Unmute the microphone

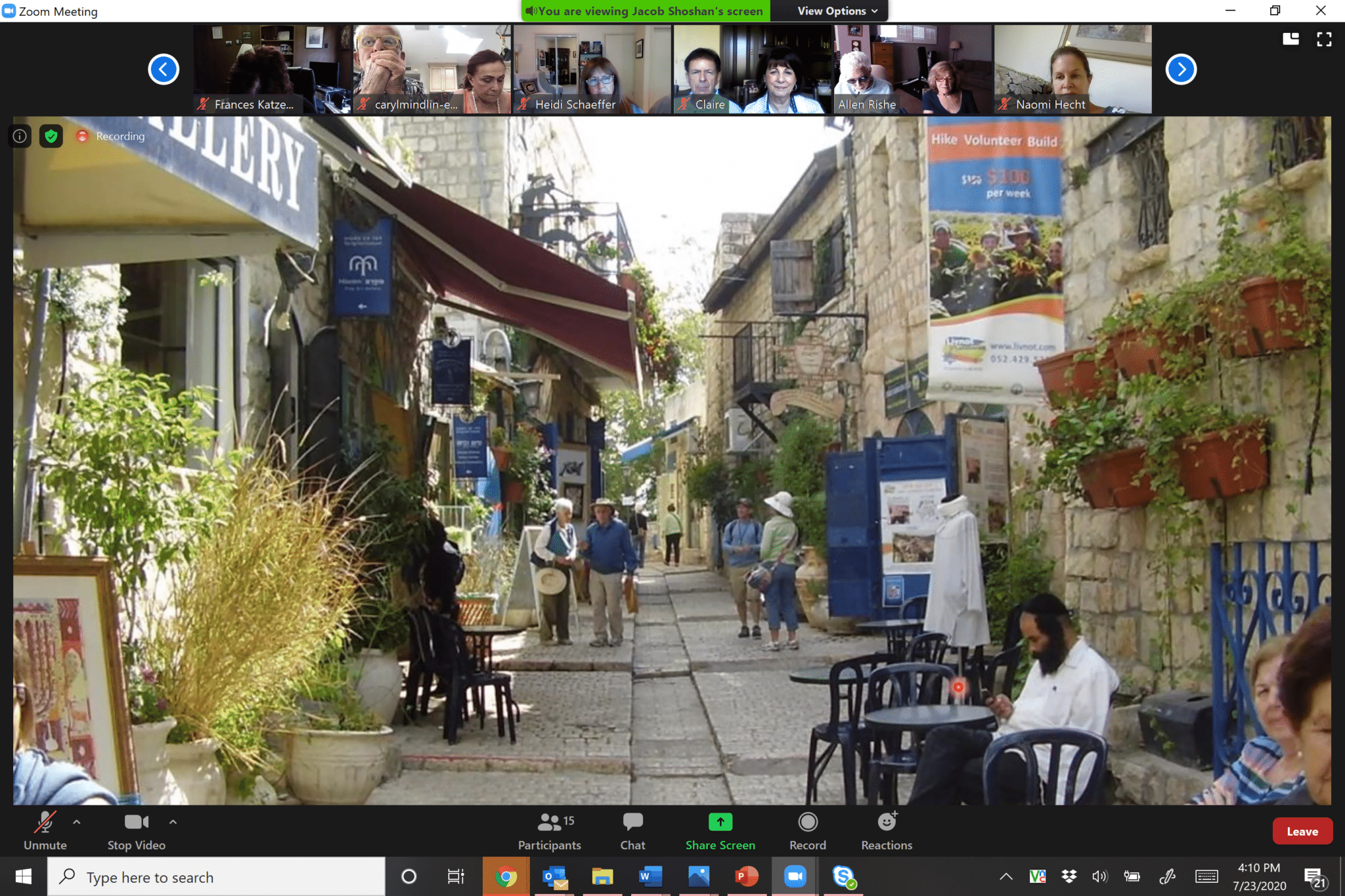point(45,831)
